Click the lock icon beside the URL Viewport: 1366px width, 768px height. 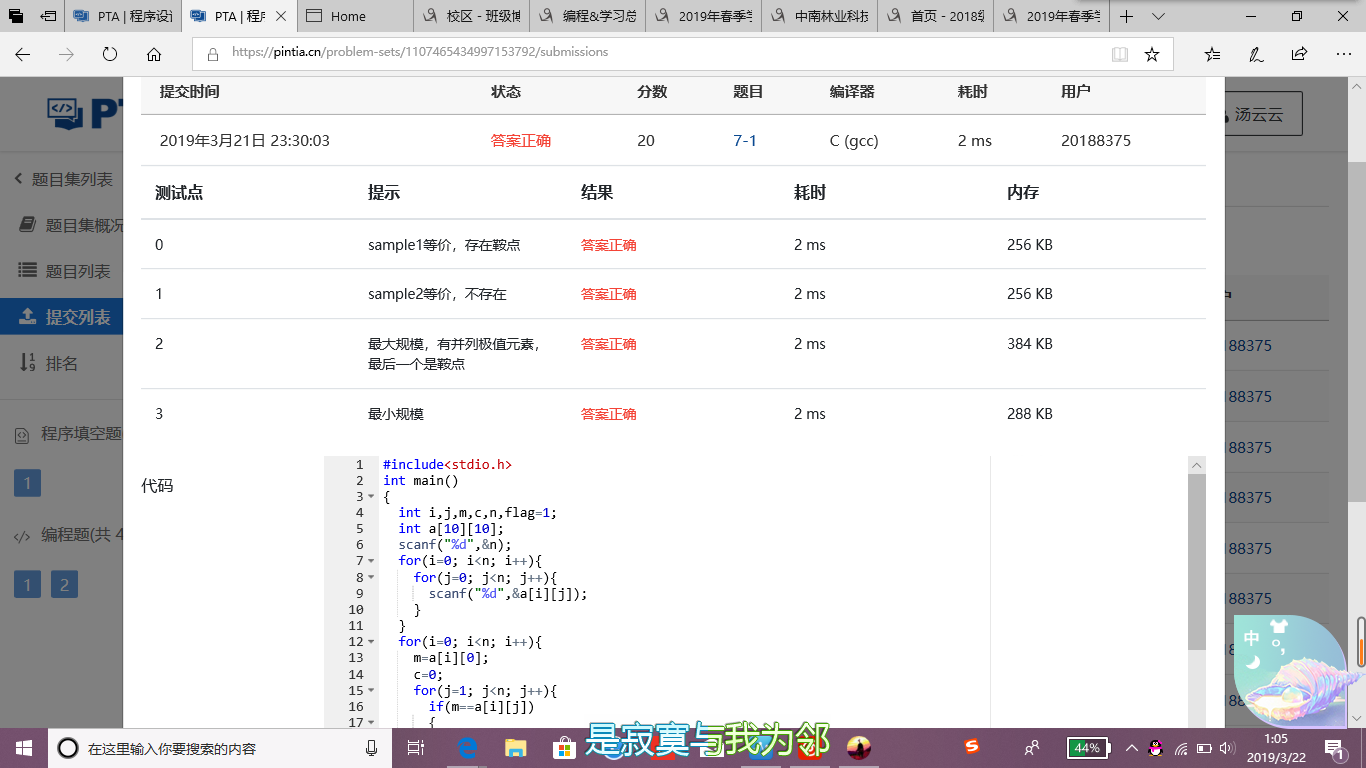(x=212, y=54)
